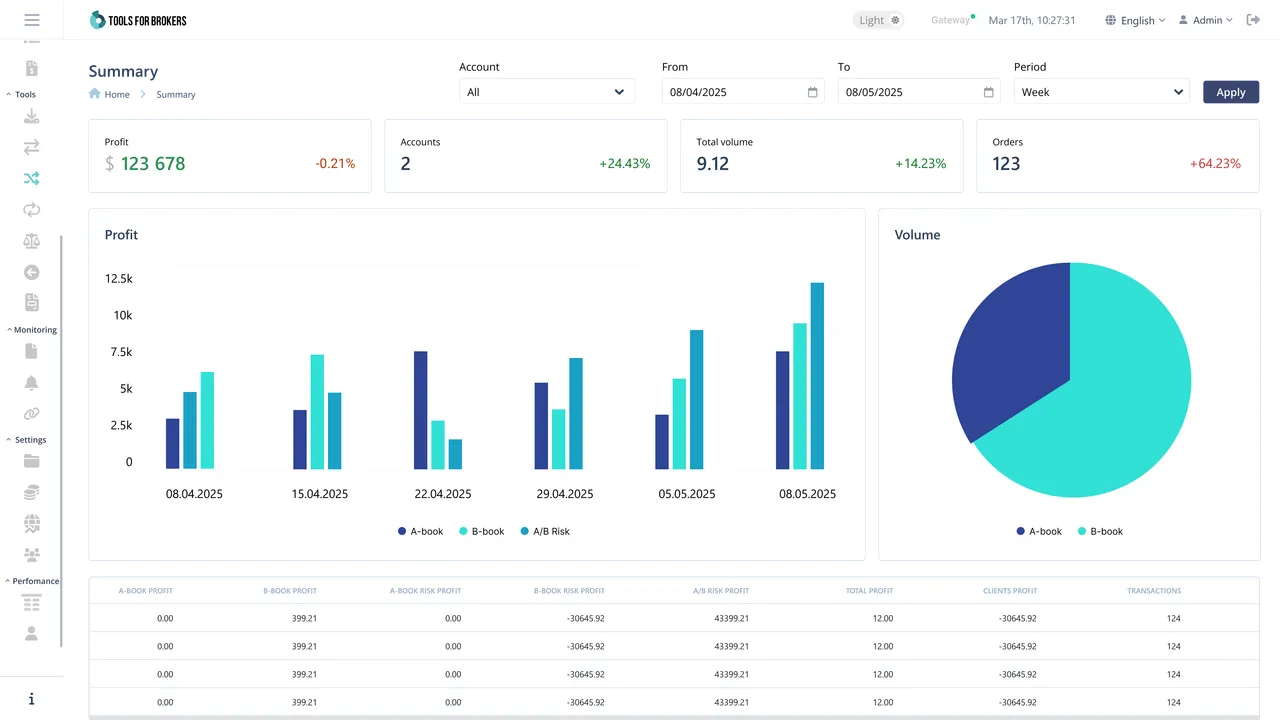1280x720 pixels.
Task: Open the hamburger menu at the top left
Action: tap(30, 18)
